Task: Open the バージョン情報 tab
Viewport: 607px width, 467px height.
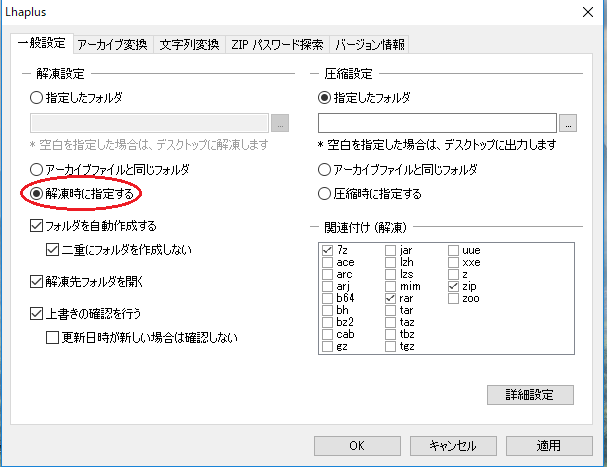Action: point(370,45)
